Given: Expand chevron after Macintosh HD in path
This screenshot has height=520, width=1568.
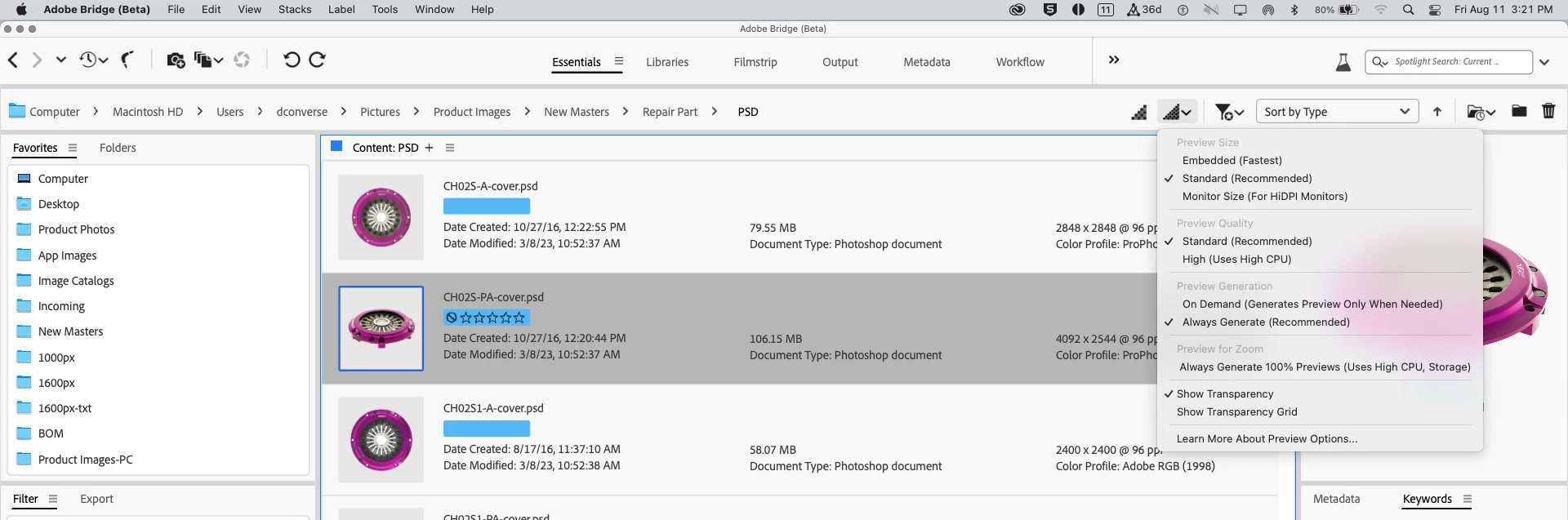Looking at the screenshot, I should point(199,111).
